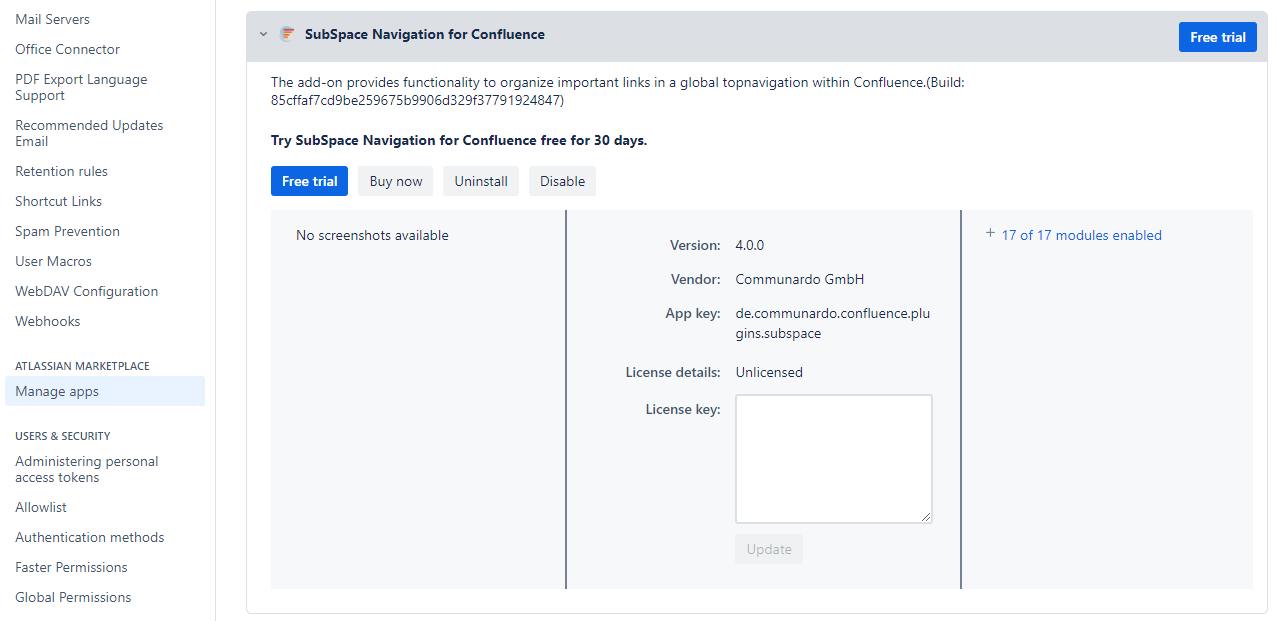
Task: Start free trial below the description text
Action: click(x=309, y=181)
